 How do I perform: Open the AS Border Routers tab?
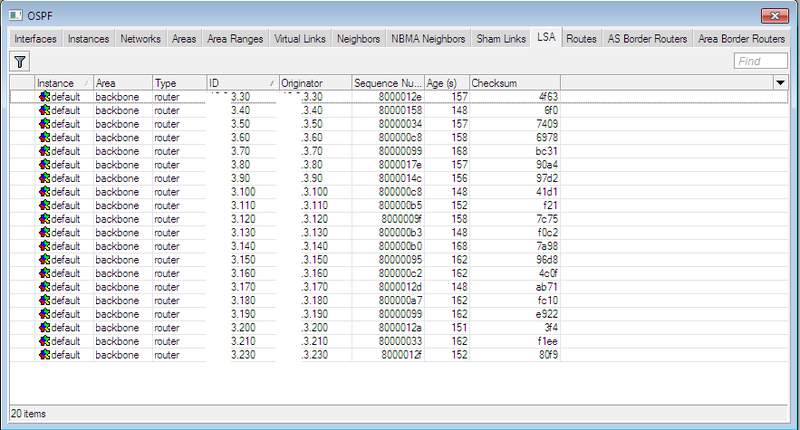point(647,39)
